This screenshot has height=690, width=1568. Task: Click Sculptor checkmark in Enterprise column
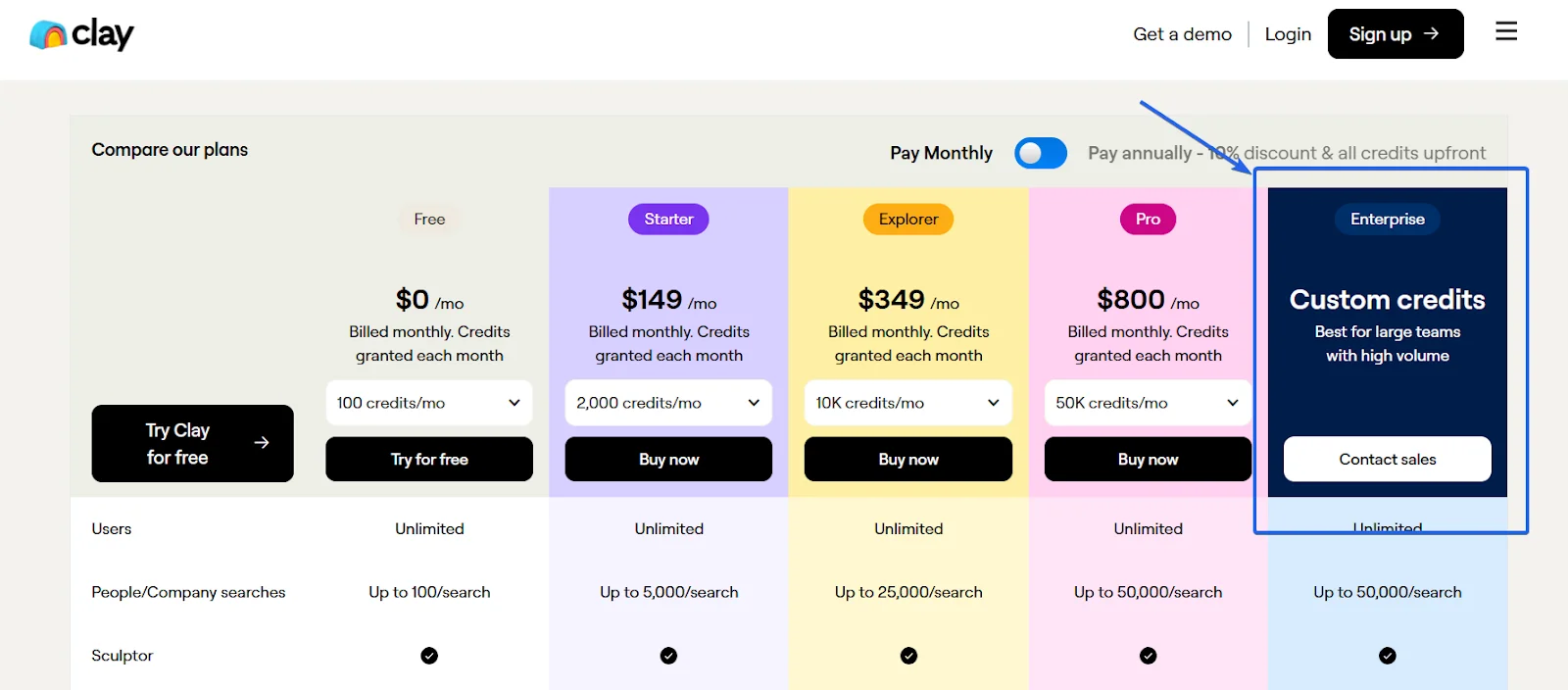[x=1387, y=656]
